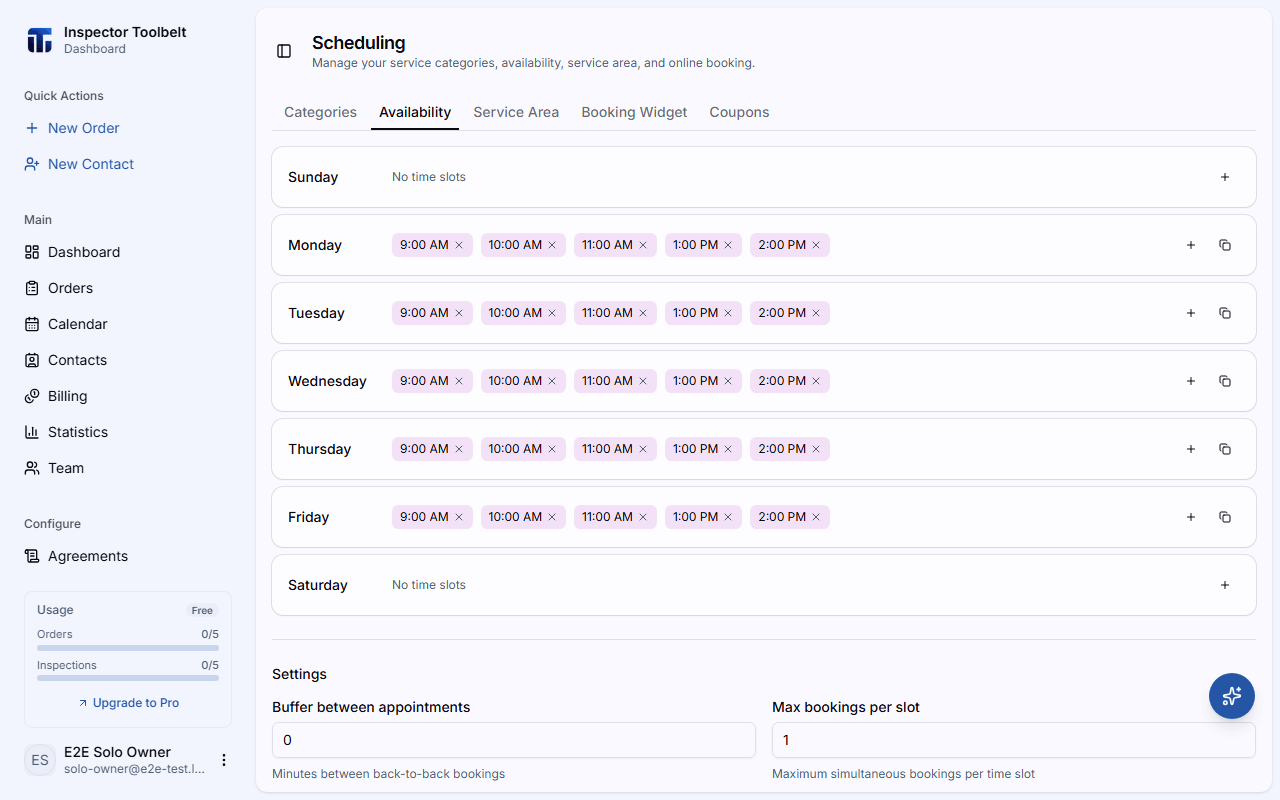Switch to the Categories tab

[320, 112]
